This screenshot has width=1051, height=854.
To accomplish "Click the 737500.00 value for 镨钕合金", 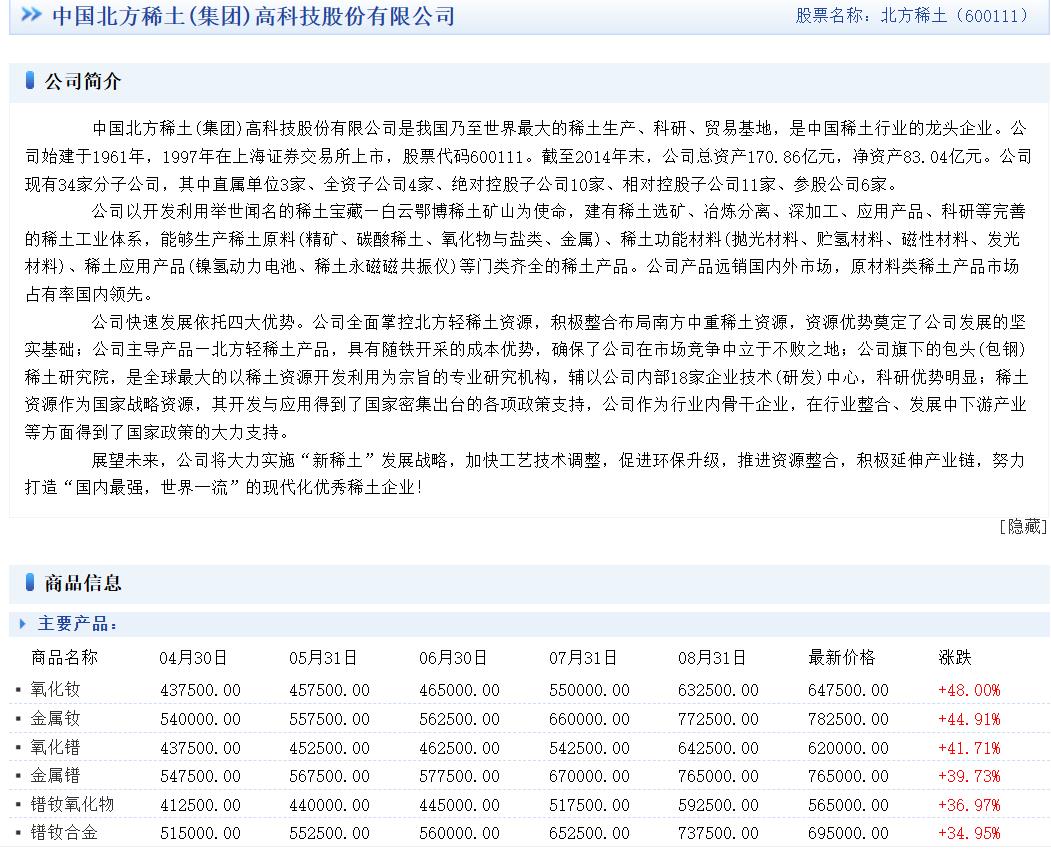I will tap(719, 833).
